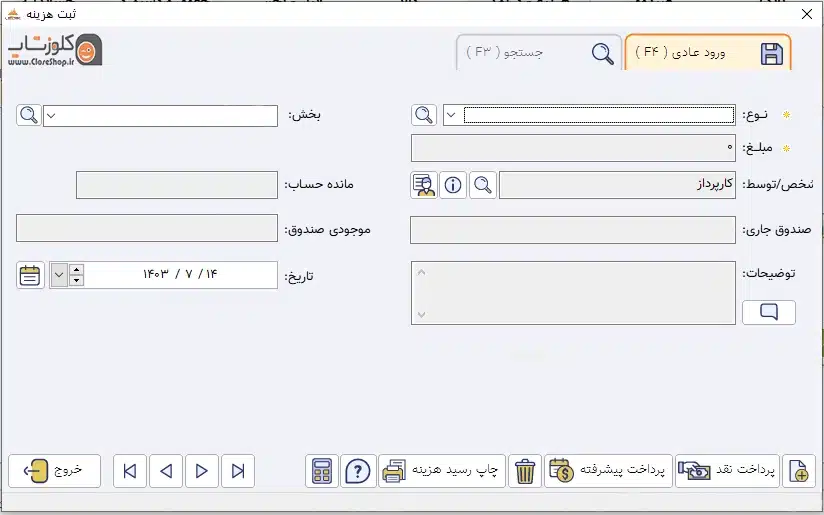Search for a person with the magnifier icon

[x=482, y=185]
